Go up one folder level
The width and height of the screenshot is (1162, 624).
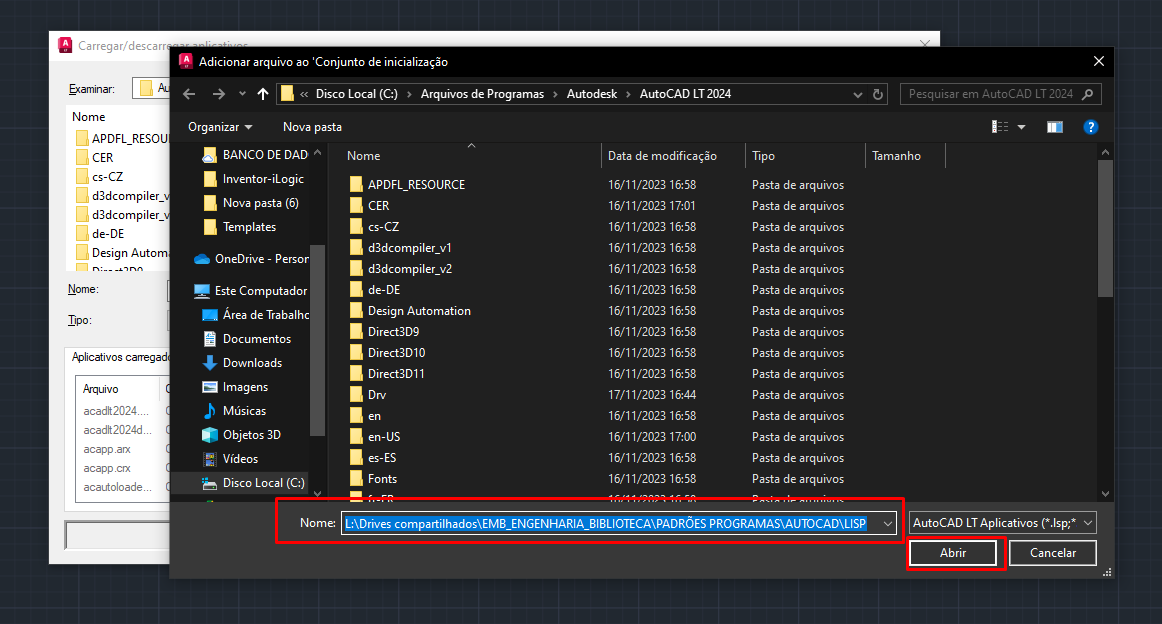click(263, 94)
